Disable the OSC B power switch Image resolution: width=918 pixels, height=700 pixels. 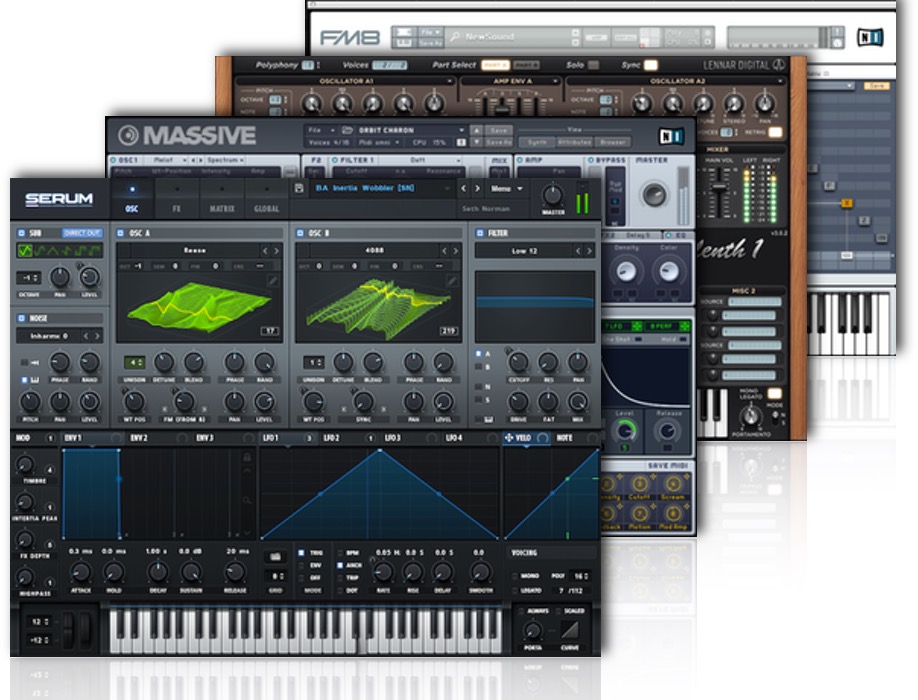[x=300, y=232]
